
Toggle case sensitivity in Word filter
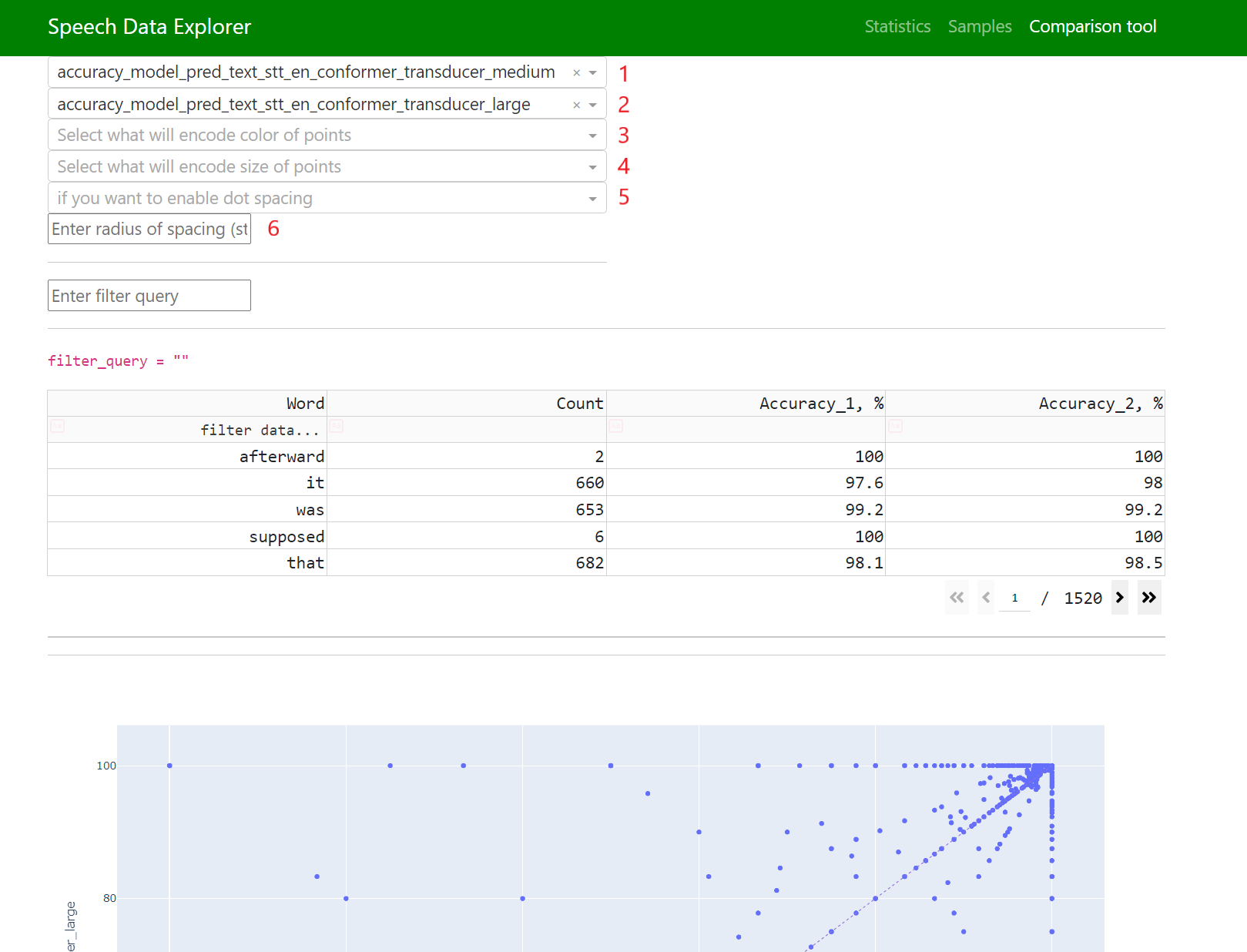click(x=58, y=426)
